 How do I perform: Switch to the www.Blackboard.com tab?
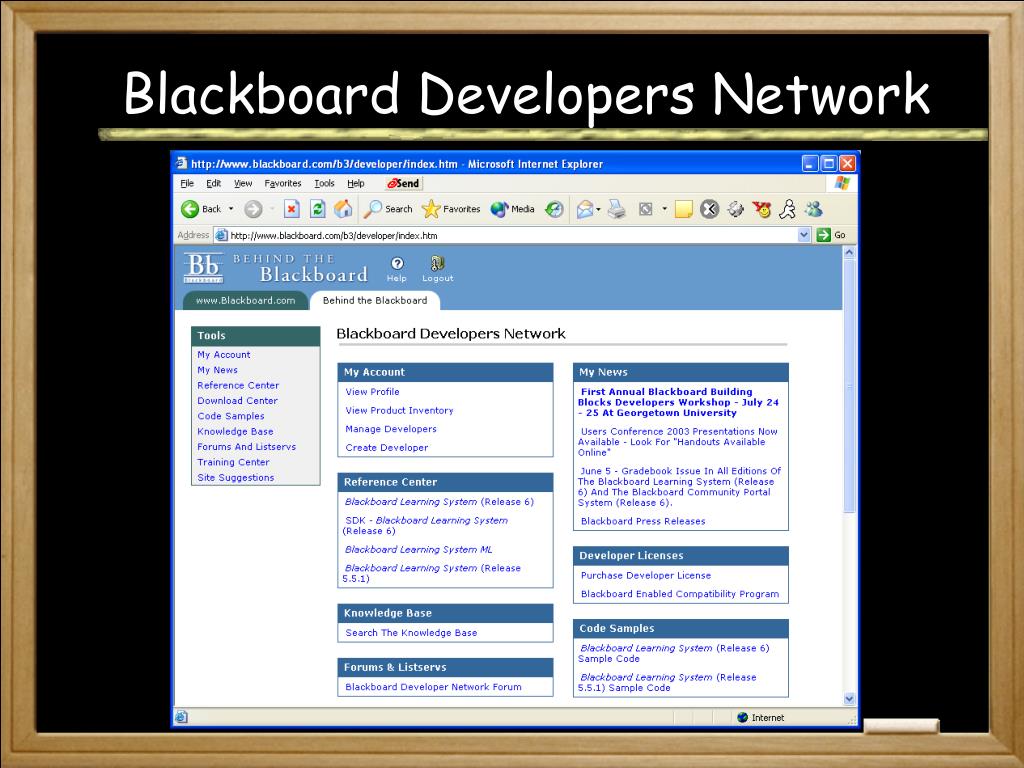pyautogui.click(x=246, y=300)
